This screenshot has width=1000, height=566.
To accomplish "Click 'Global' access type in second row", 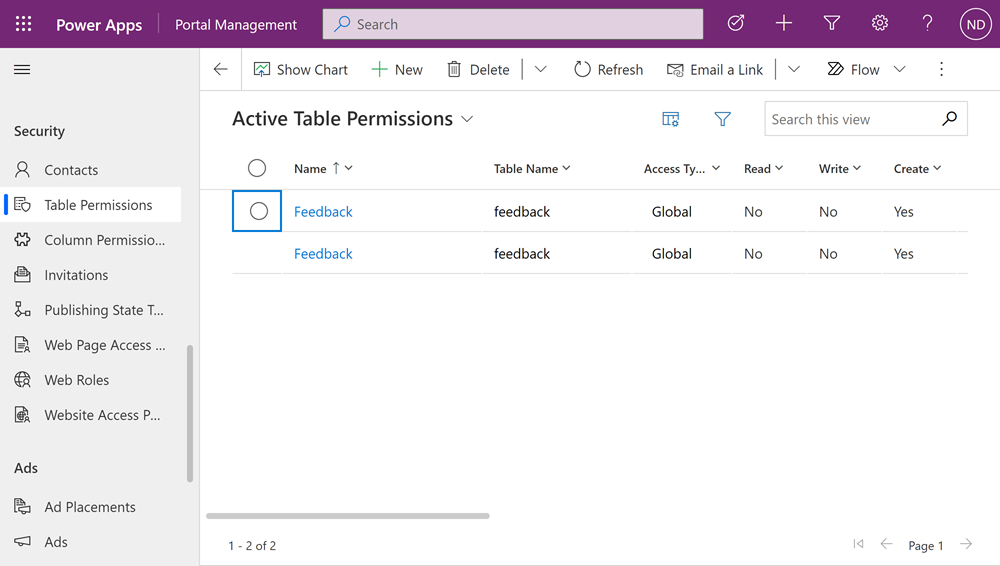I will 672,253.
